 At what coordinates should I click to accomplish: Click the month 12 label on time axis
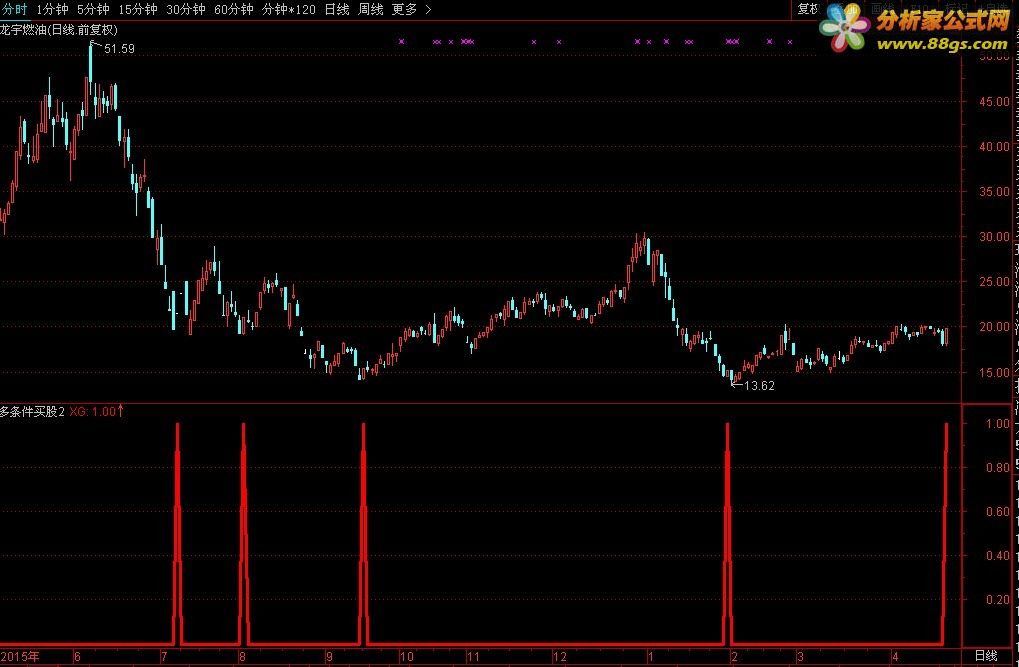(x=560, y=657)
